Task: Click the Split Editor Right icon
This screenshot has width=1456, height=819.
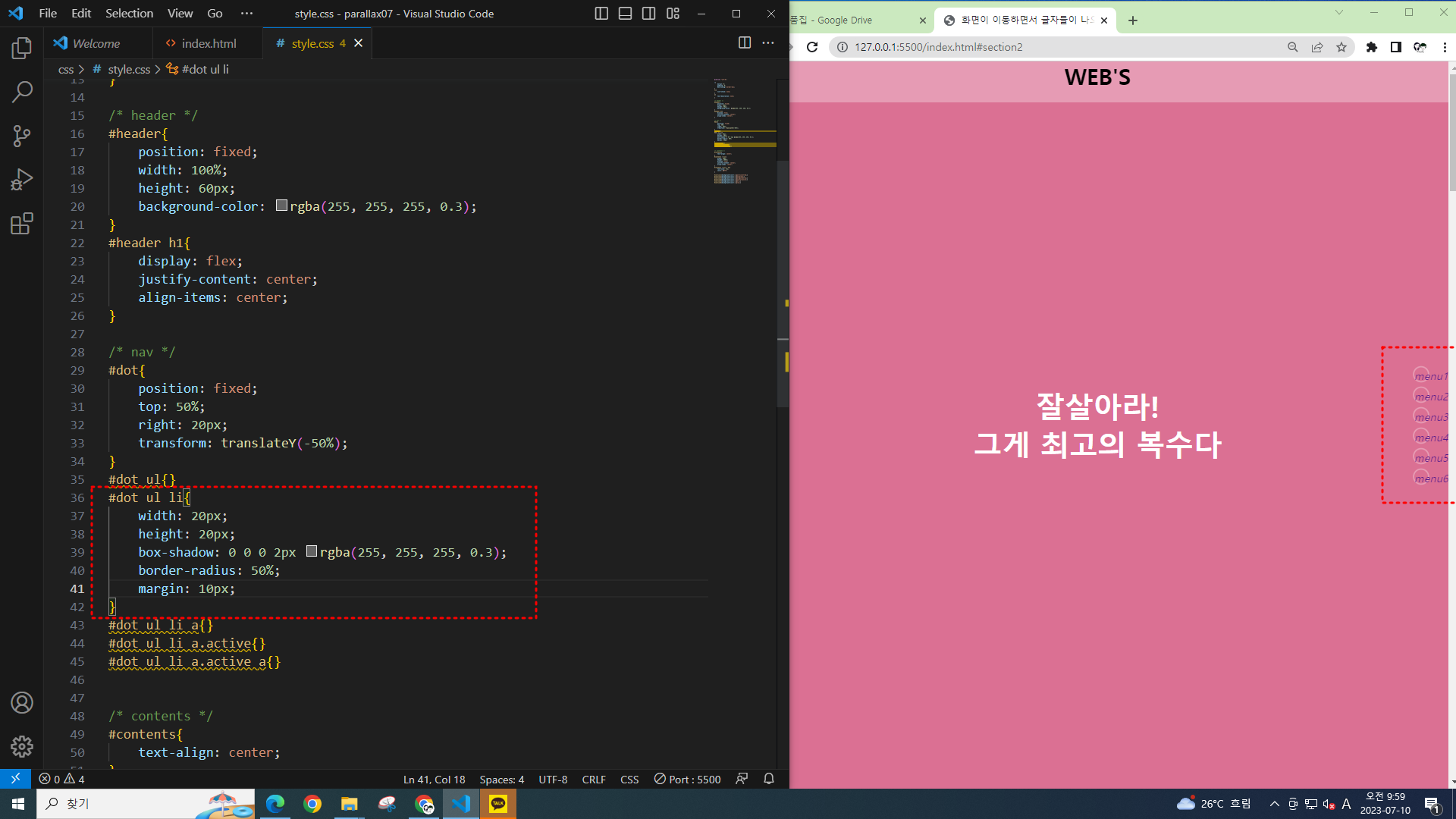Action: (745, 43)
